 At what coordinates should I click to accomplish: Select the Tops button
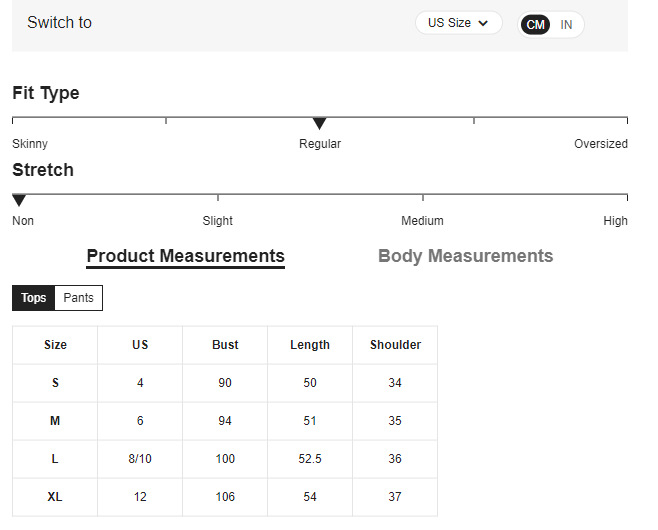point(34,298)
